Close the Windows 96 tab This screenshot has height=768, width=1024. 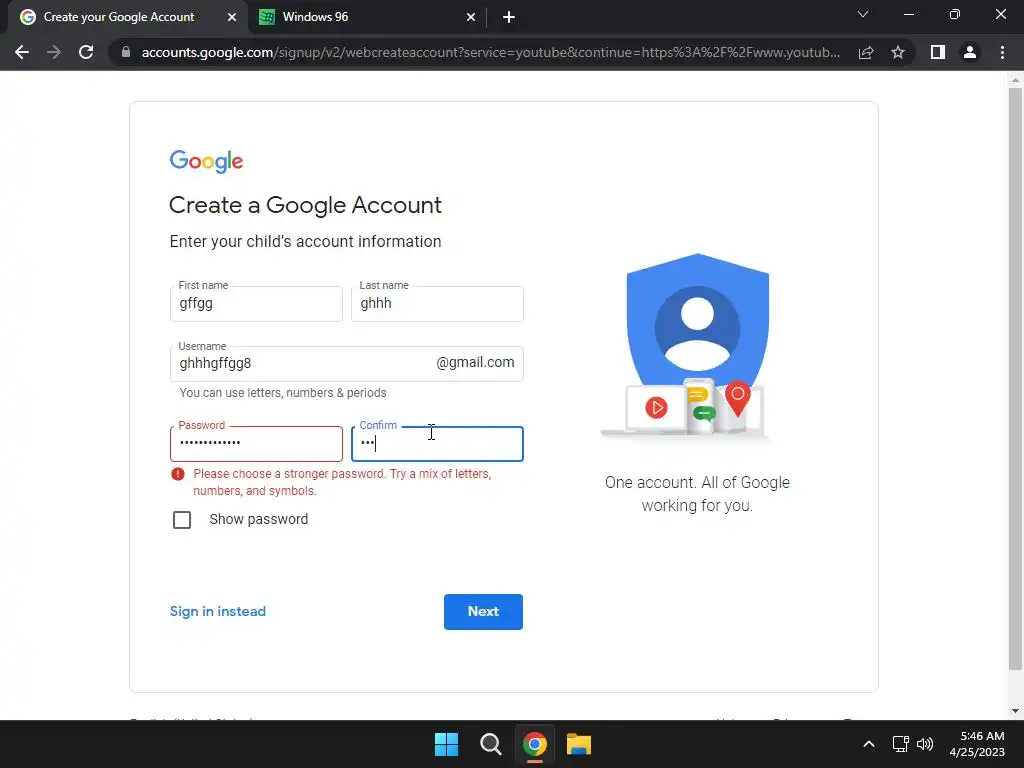(471, 17)
